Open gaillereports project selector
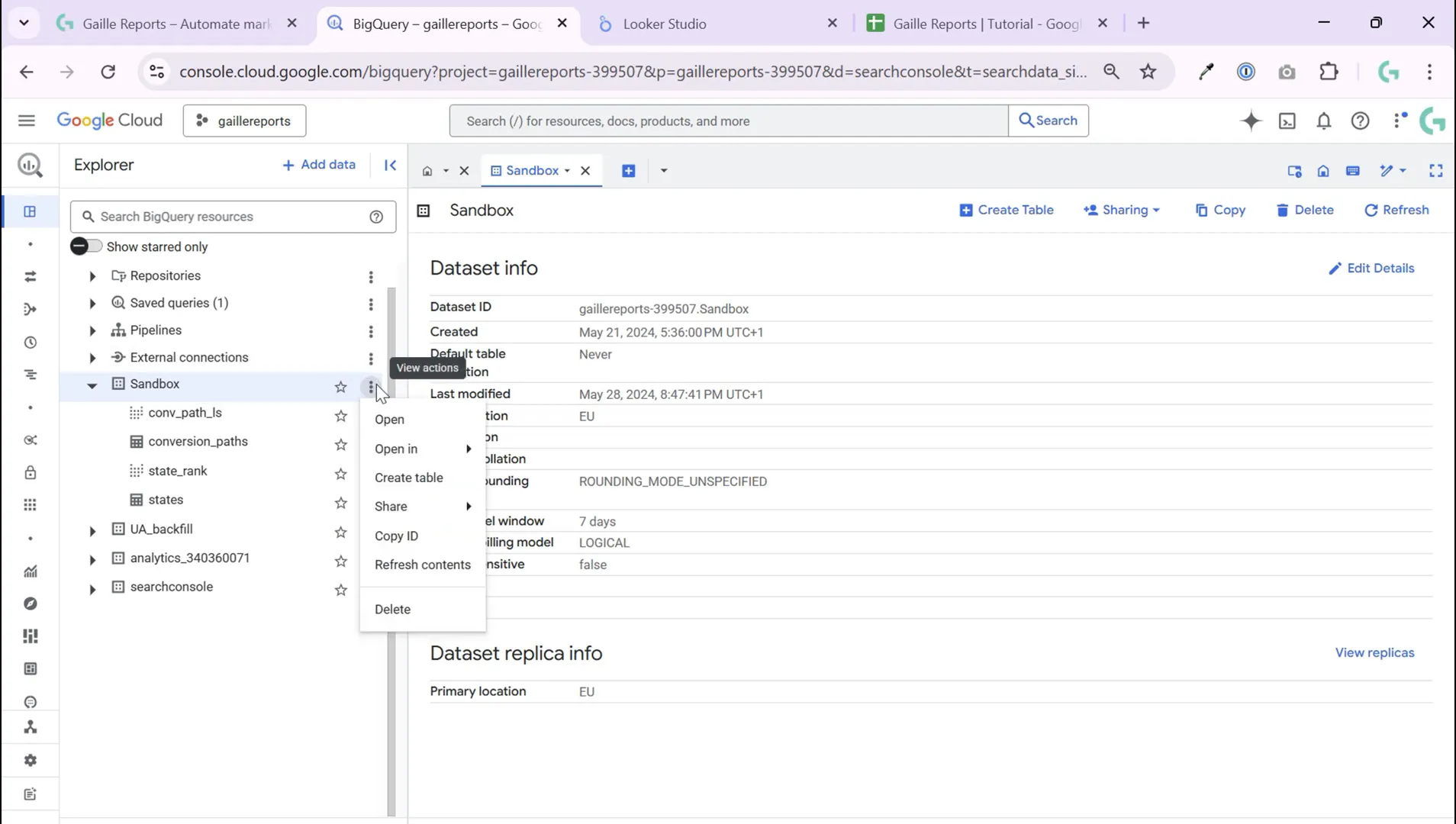The width and height of the screenshot is (1456, 824). (244, 121)
